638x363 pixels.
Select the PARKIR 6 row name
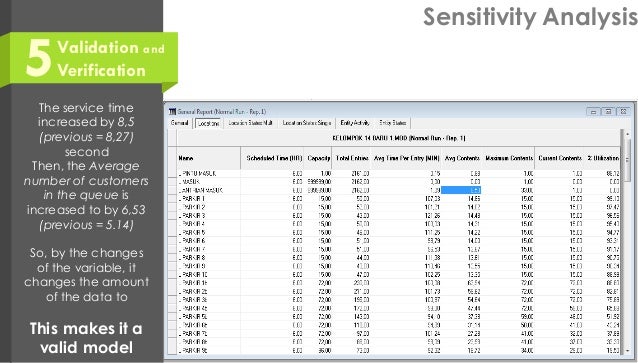(192, 241)
